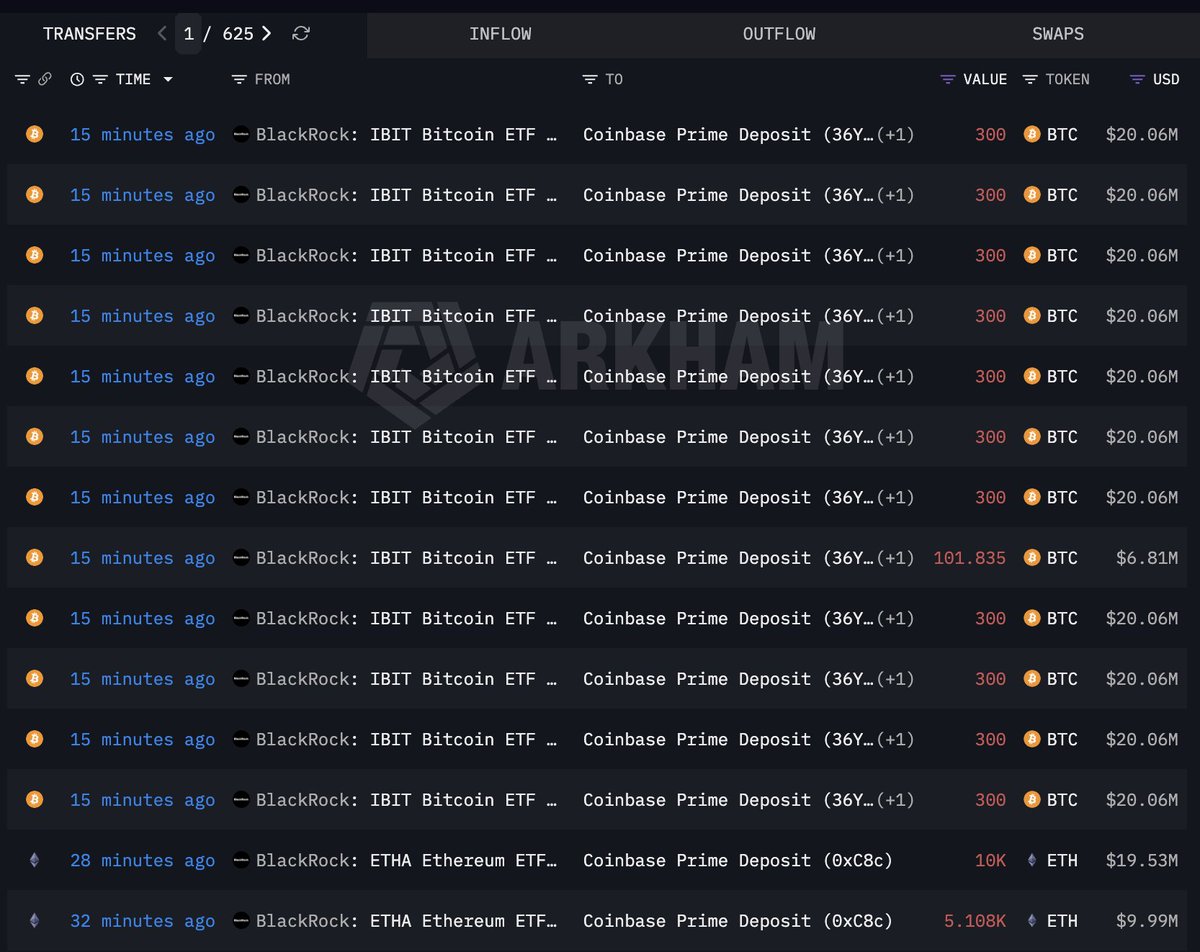Switch to the INFLOW tab
1200x952 pixels.
click(500, 34)
